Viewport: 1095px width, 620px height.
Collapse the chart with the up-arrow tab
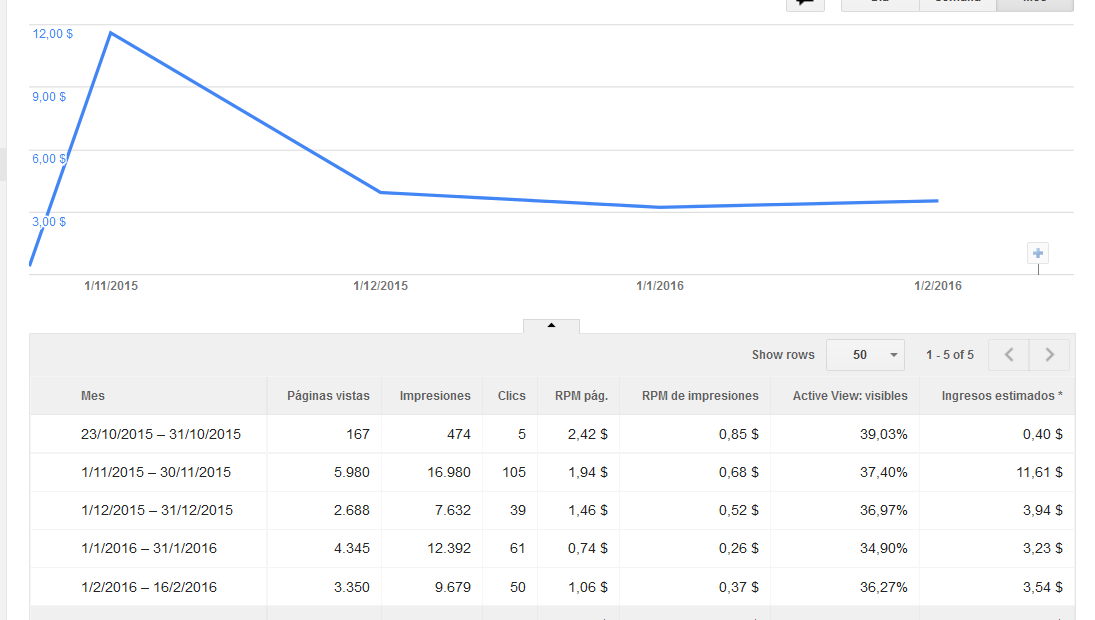tap(551, 326)
